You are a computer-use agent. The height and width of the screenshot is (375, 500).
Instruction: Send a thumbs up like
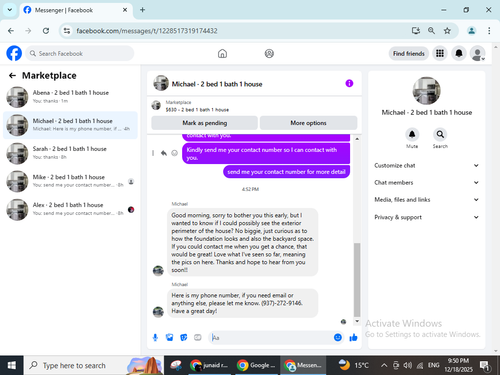click(x=353, y=338)
